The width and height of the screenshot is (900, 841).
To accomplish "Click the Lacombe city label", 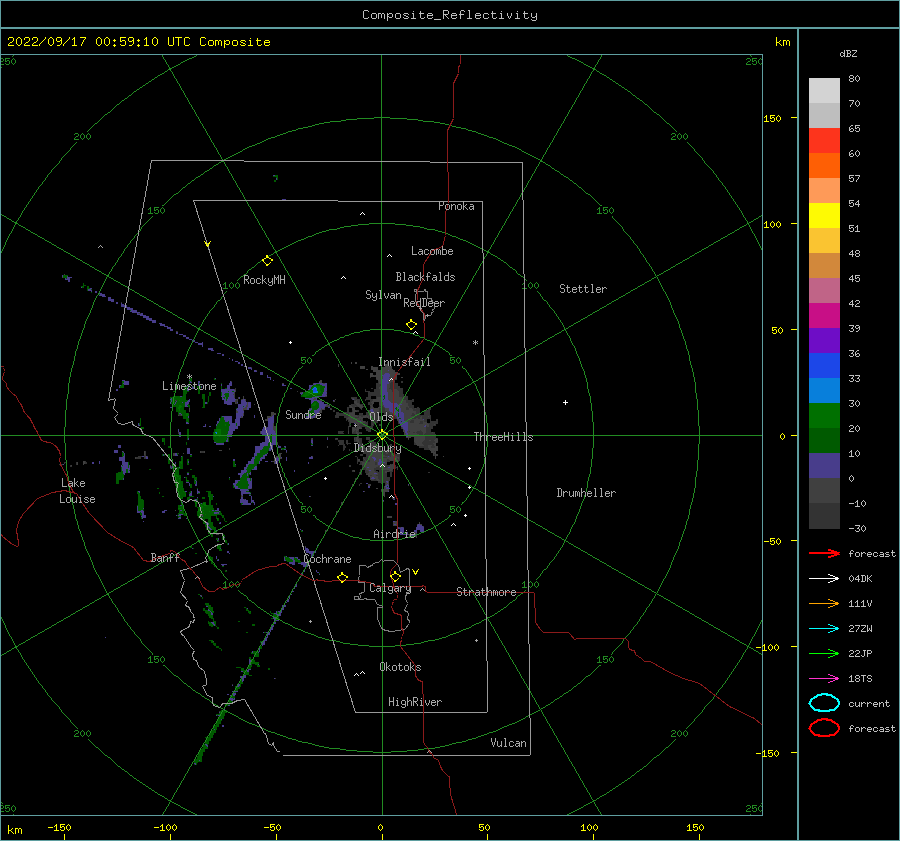I will coord(432,251).
